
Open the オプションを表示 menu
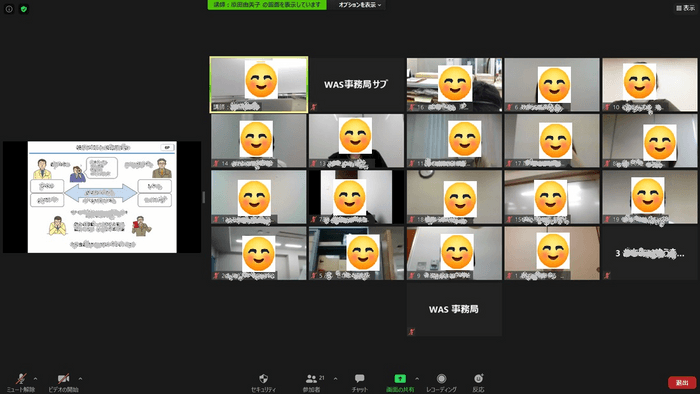click(359, 5)
